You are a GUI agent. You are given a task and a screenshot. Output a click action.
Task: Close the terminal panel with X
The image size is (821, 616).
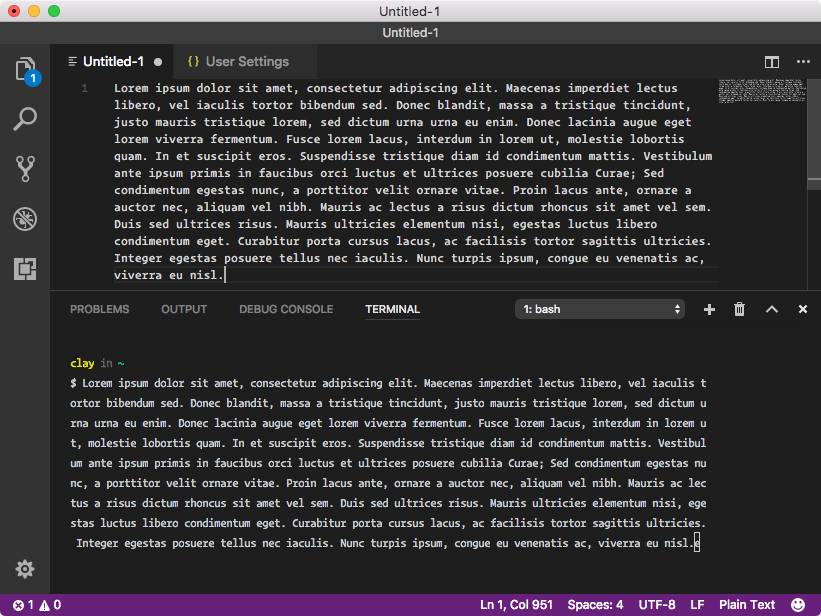tap(803, 309)
